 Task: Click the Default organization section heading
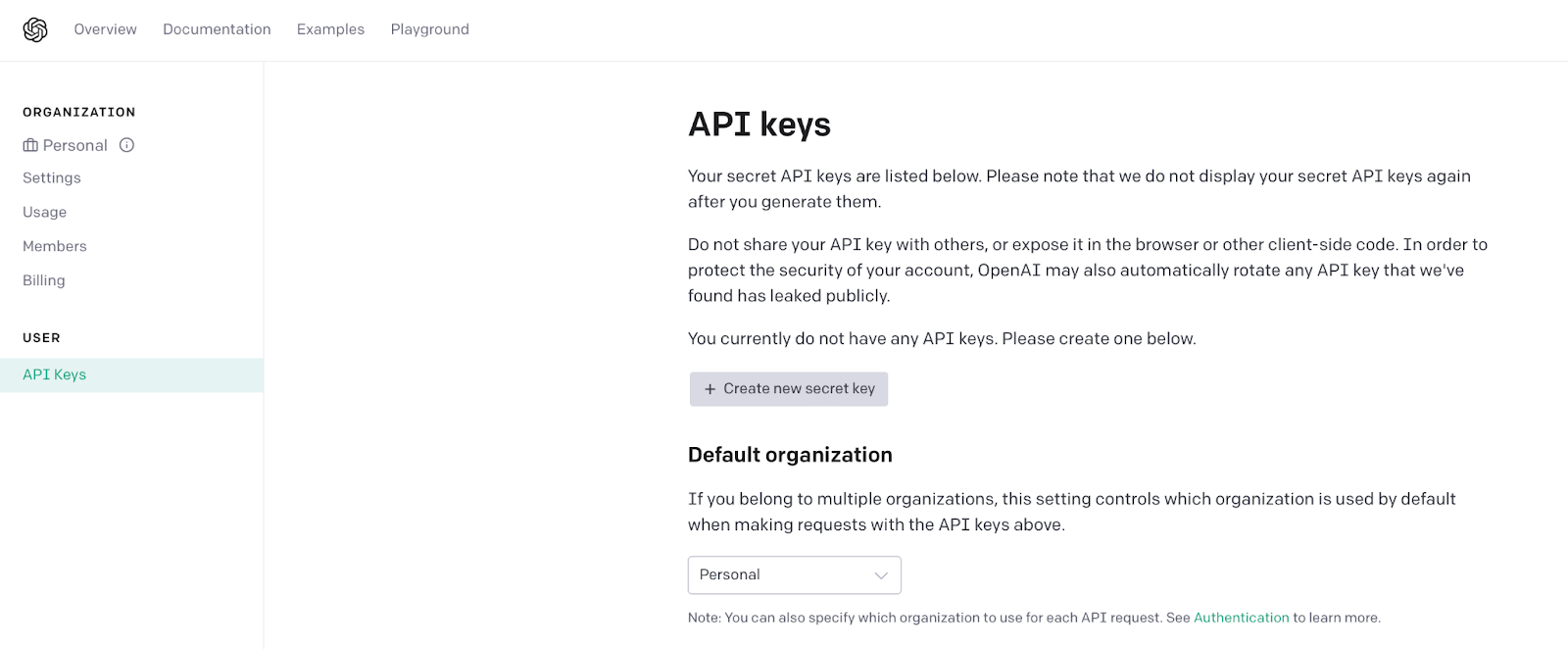[x=790, y=455]
